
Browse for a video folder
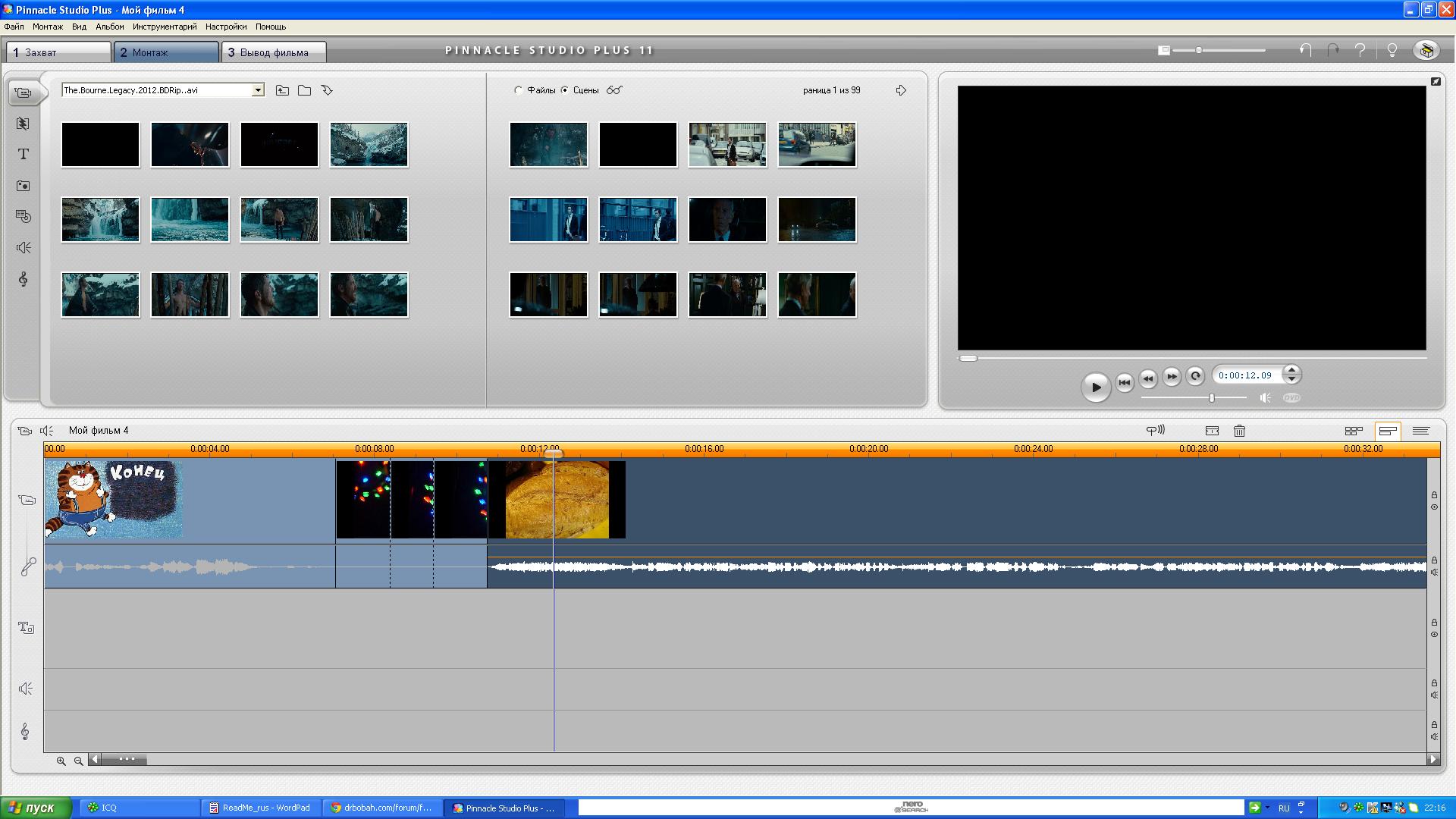304,90
